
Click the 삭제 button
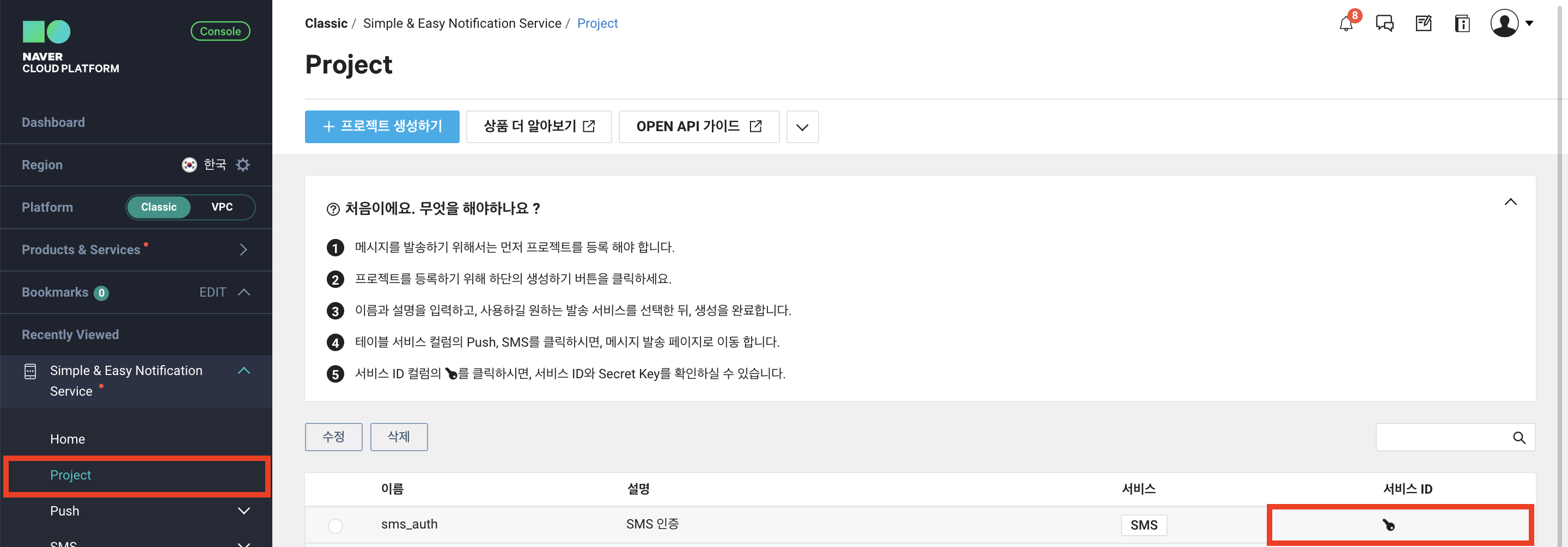coord(399,437)
